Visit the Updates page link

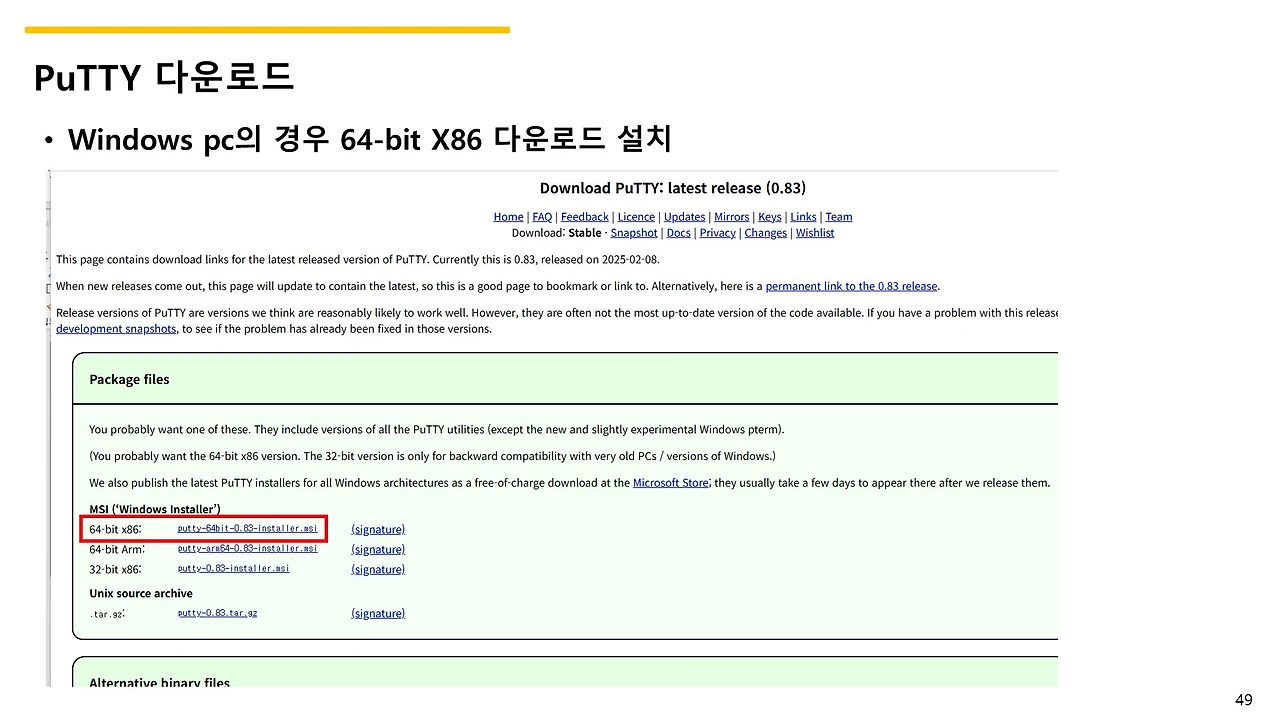(x=685, y=217)
